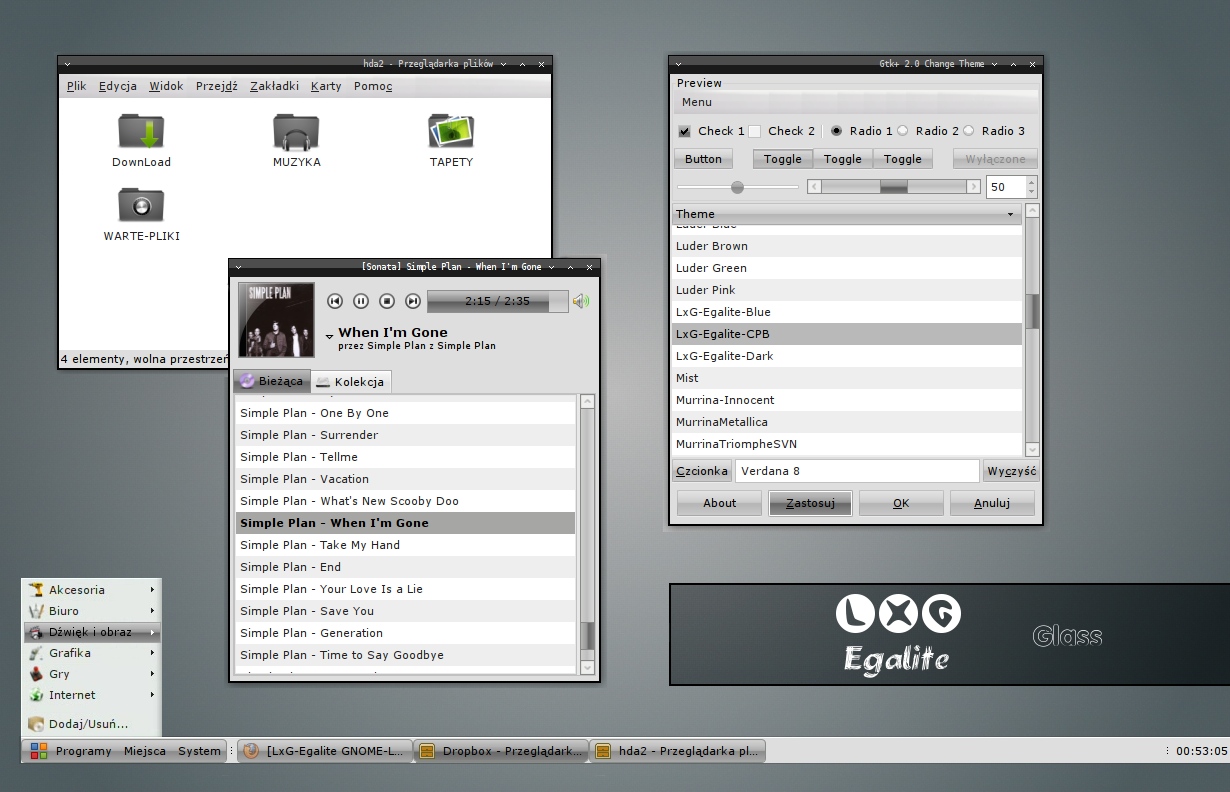1230x792 pixels.
Task: Expand the song info arrow in Sonata
Action: point(329,337)
